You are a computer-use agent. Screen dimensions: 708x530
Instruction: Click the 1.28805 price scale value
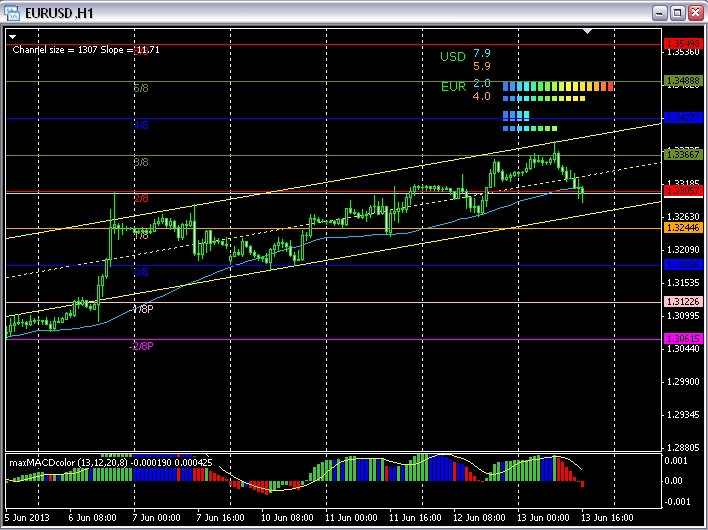(683, 447)
